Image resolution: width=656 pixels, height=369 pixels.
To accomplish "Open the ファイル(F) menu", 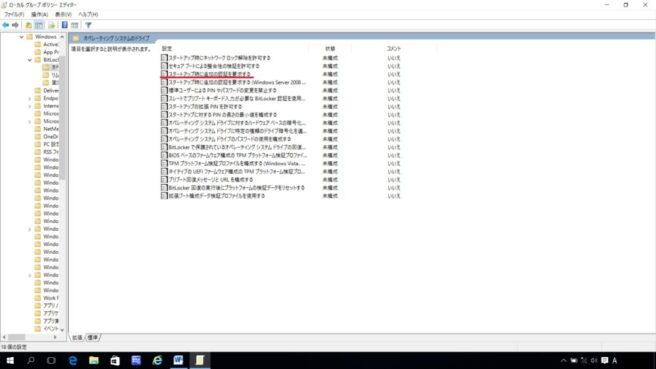I will (14, 14).
